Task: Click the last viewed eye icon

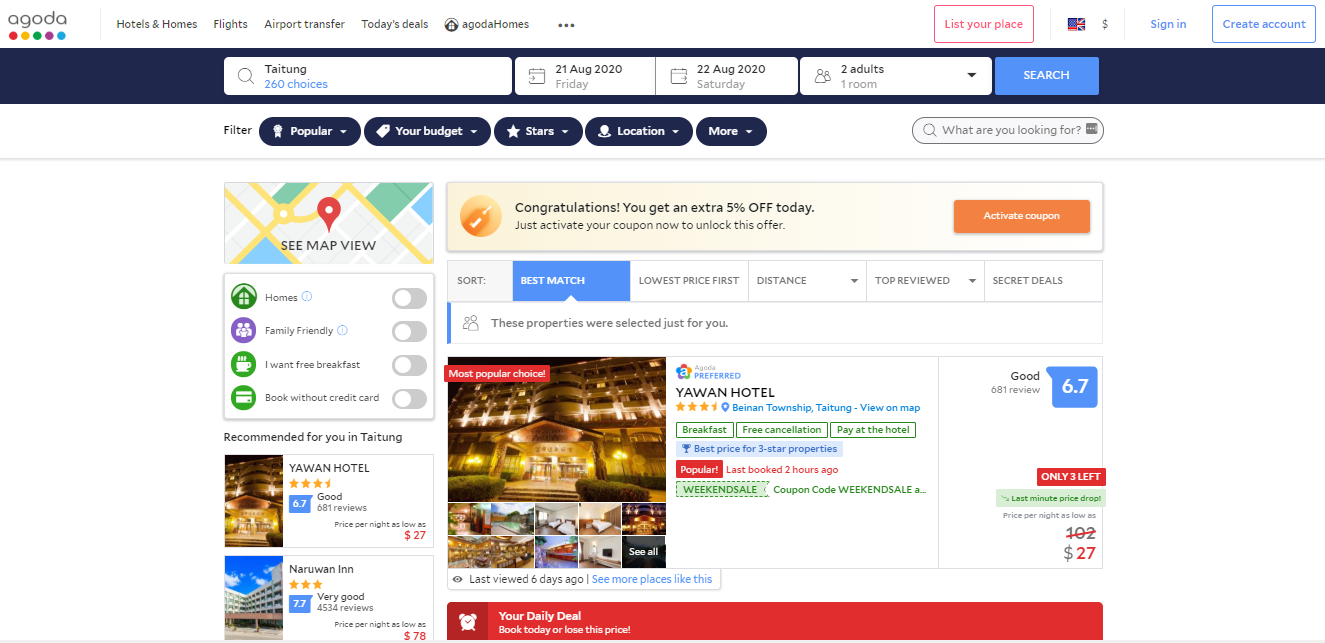Action: click(x=458, y=579)
